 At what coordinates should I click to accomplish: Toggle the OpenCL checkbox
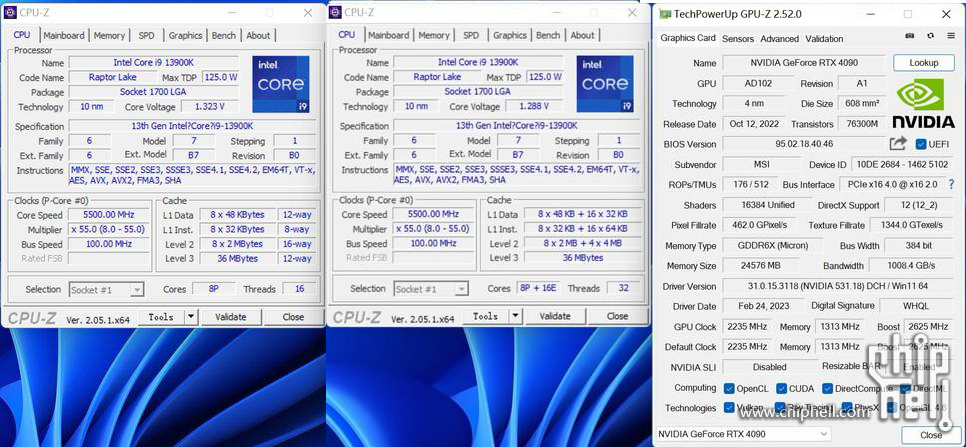[729, 388]
